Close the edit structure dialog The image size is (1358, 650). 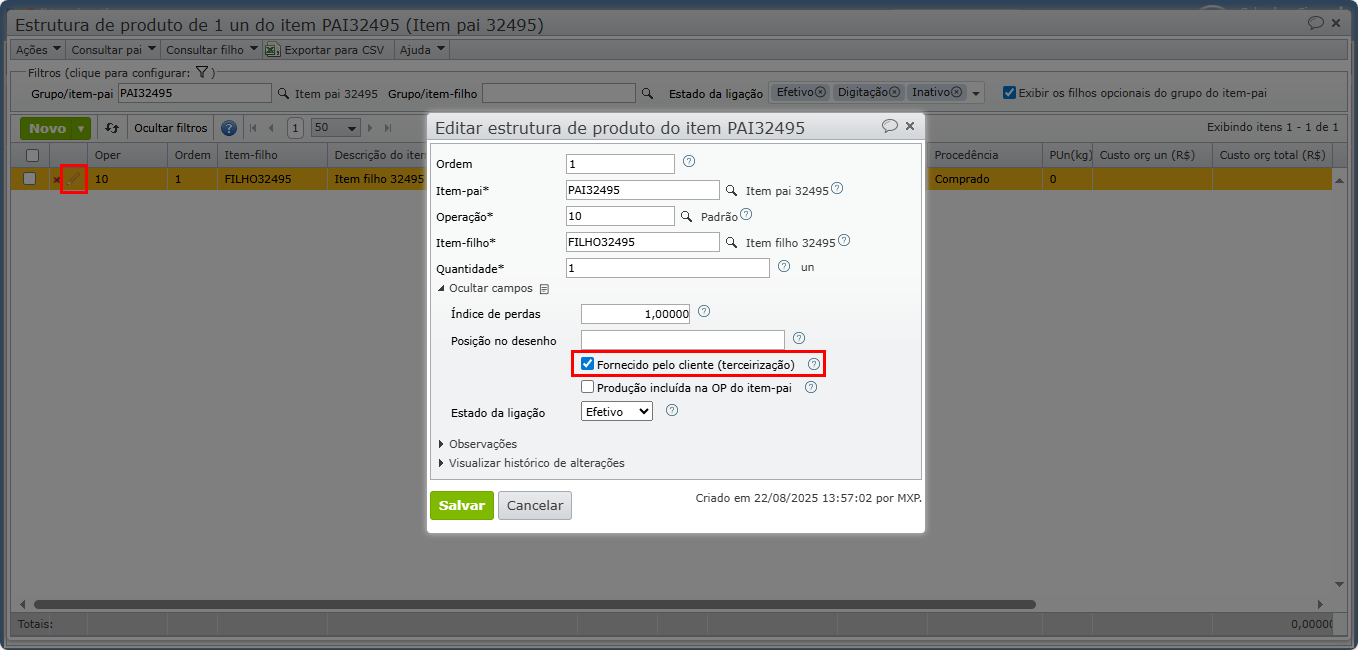[x=910, y=126]
